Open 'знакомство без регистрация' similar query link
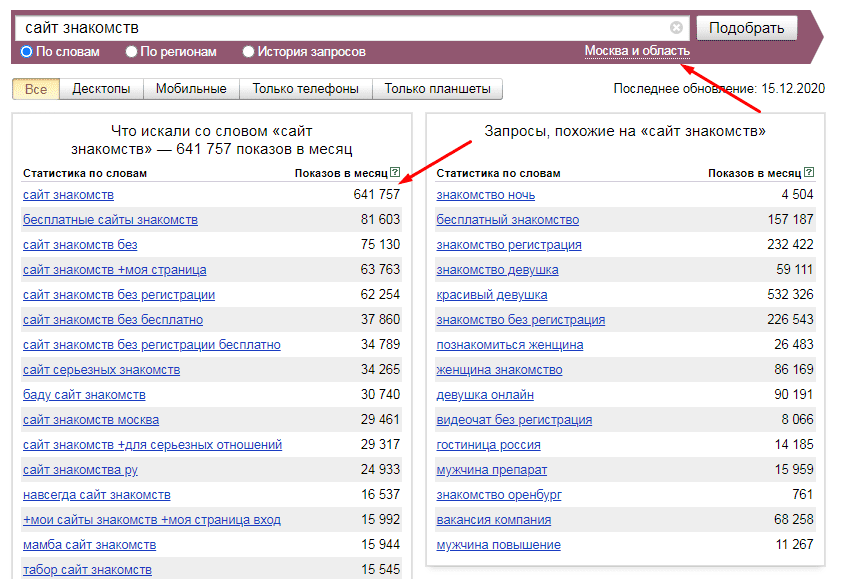 [521, 320]
